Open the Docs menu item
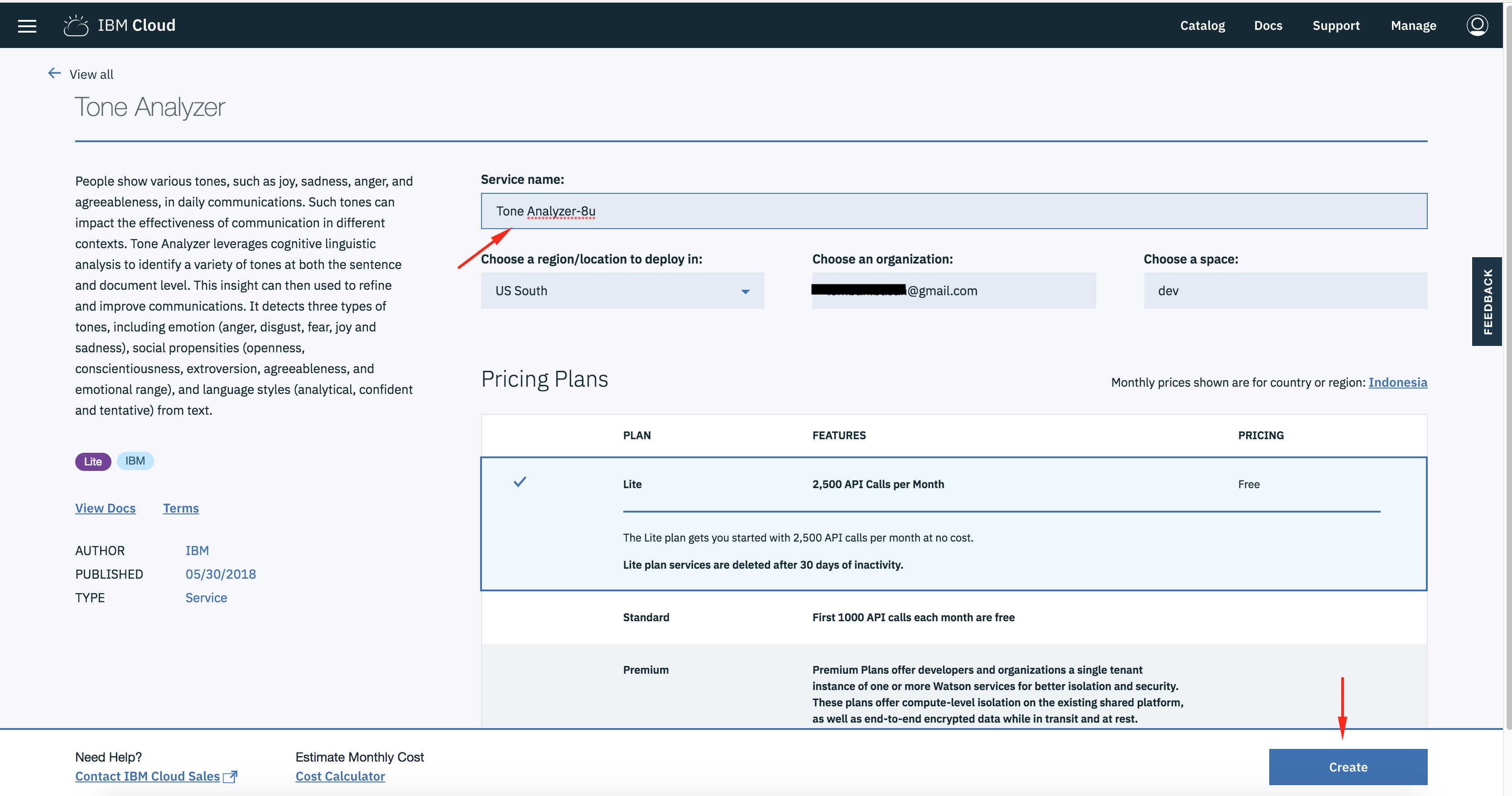 pyautogui.click(x=1268, y=26)
